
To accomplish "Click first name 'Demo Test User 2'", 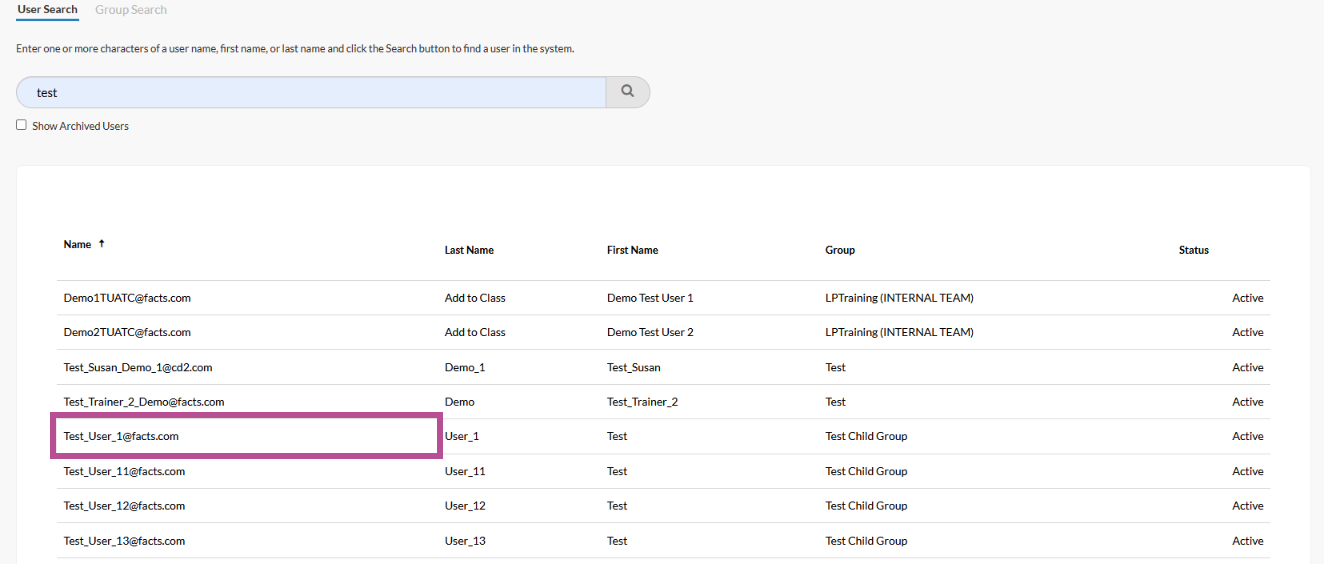I will click(650, 332).
